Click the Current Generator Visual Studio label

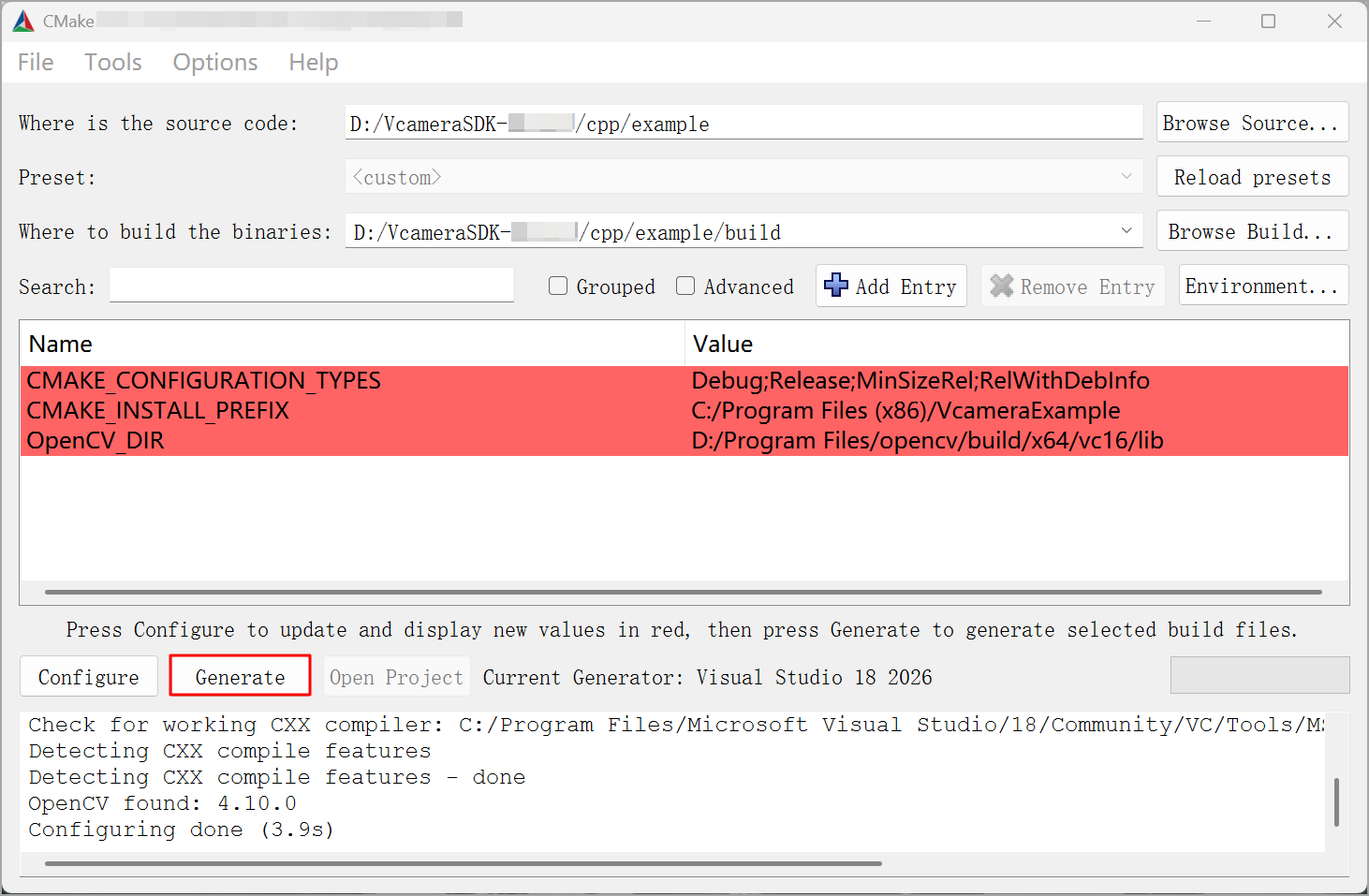(x=708, y=677)
